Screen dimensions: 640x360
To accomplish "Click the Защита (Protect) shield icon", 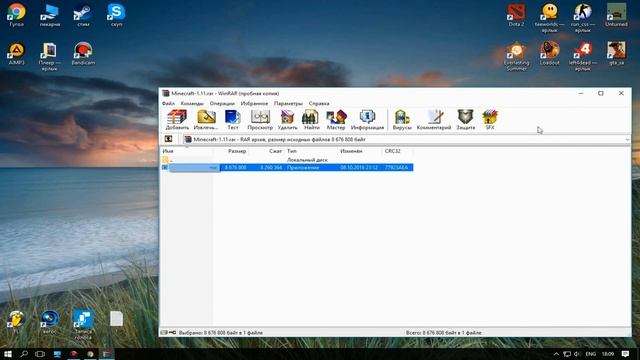I will tap(466, 120).
